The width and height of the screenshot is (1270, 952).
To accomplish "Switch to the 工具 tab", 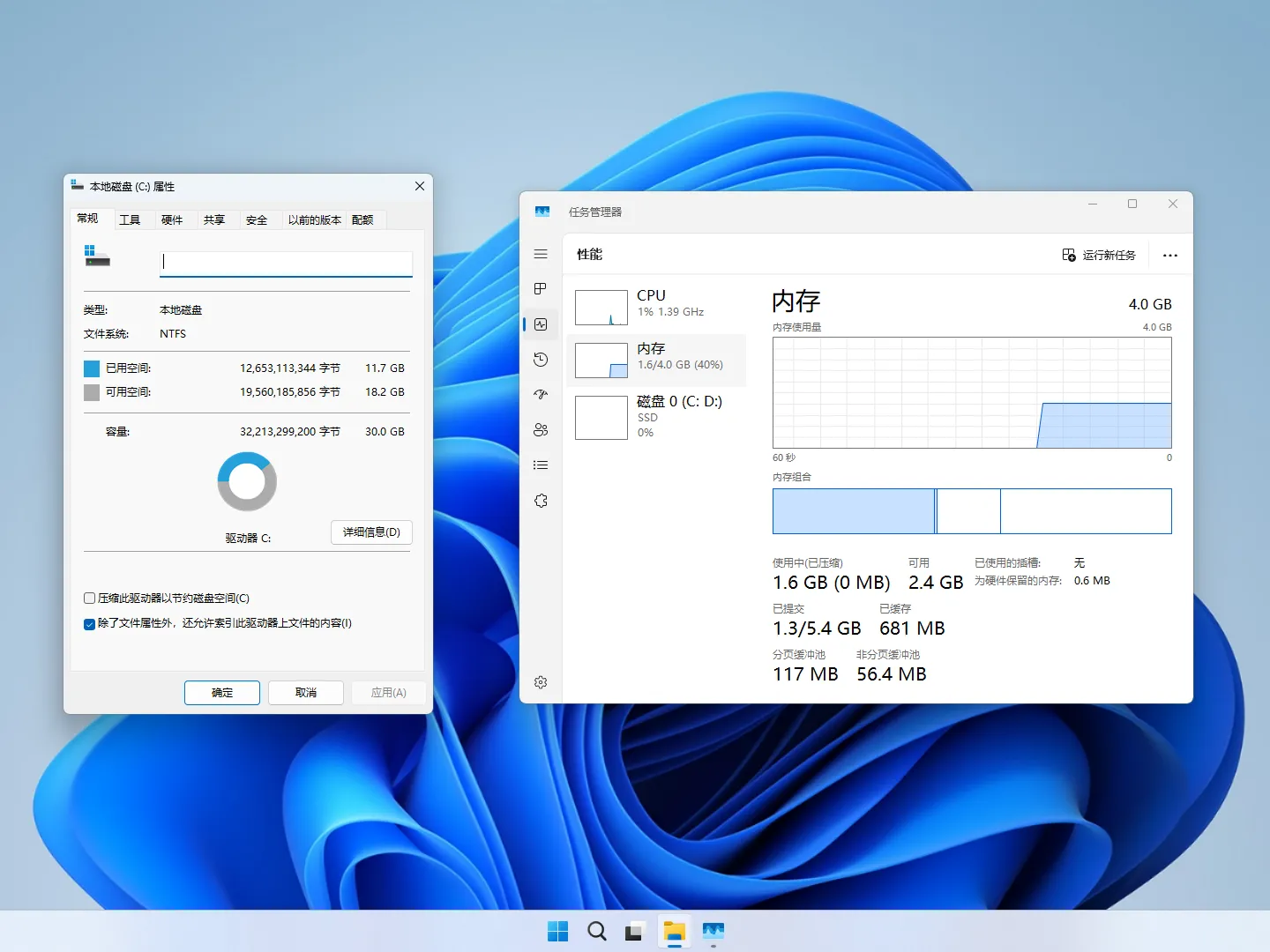I will [x=131, y=219].
